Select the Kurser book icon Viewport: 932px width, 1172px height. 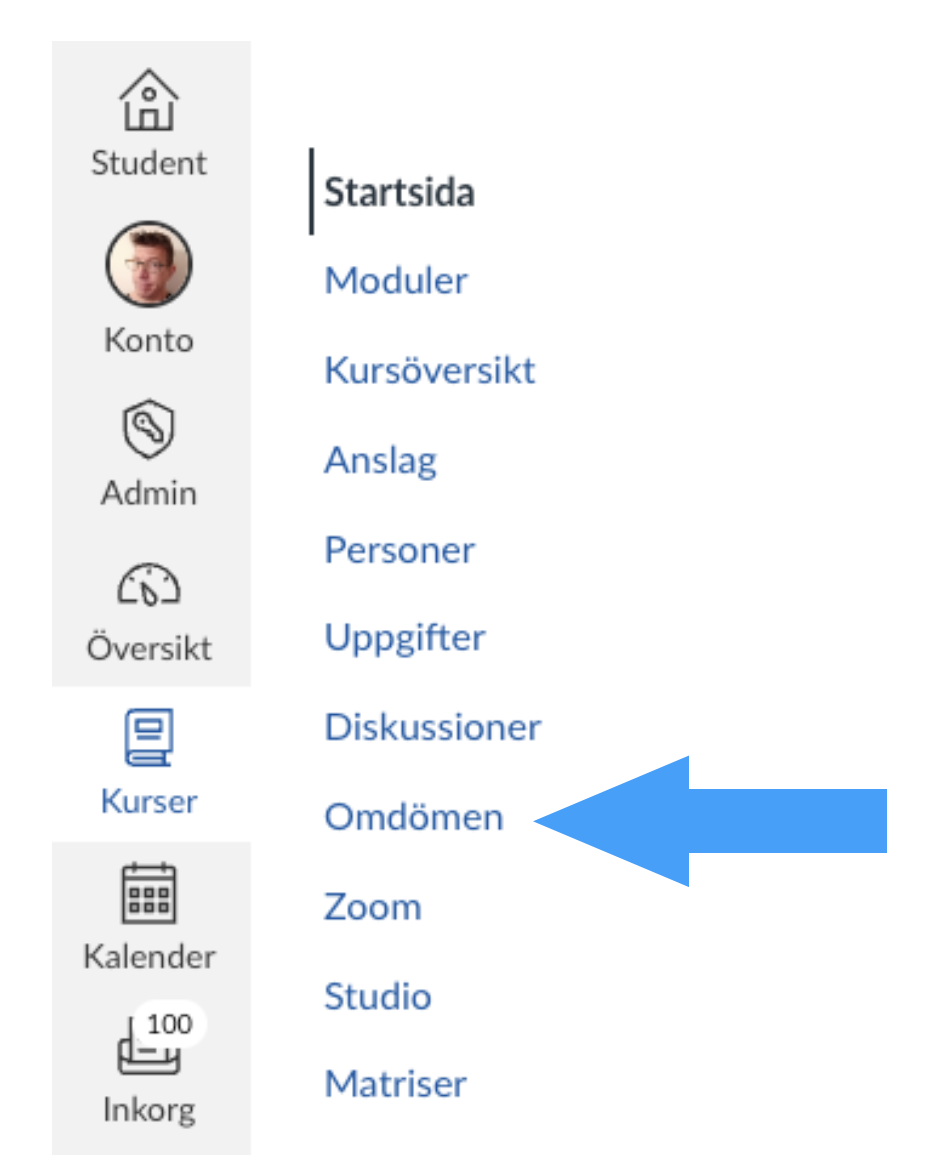[x=149, y=738]
